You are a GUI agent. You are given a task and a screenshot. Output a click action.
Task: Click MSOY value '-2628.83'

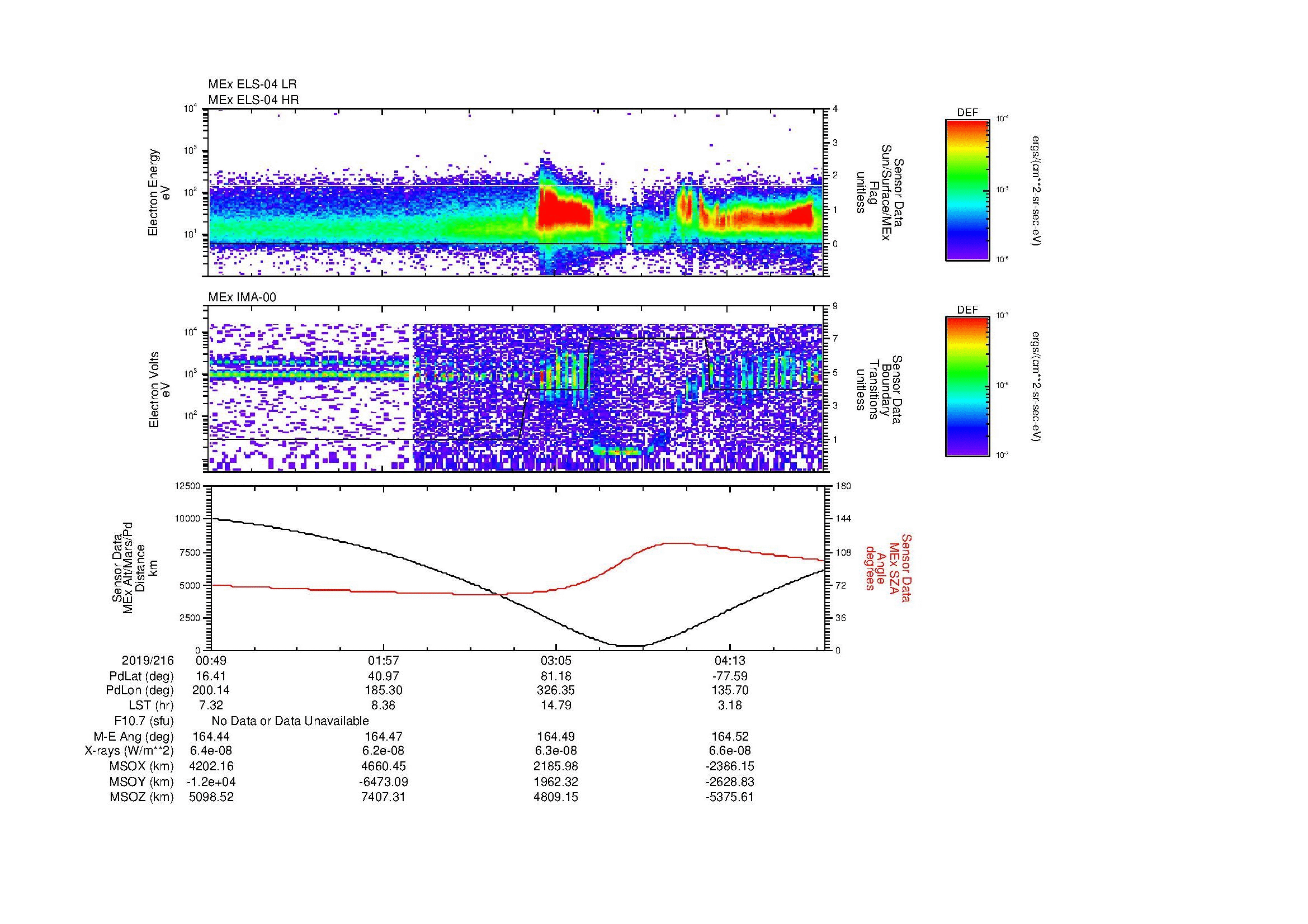point(730,782)
